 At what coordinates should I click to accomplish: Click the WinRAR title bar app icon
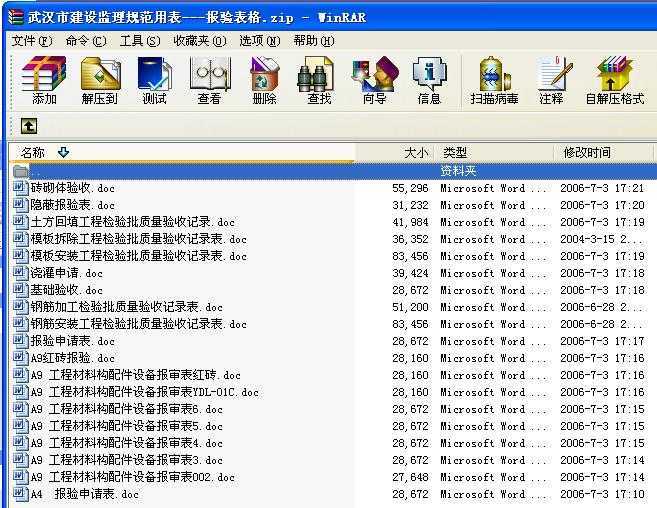[x=16, y=17]
